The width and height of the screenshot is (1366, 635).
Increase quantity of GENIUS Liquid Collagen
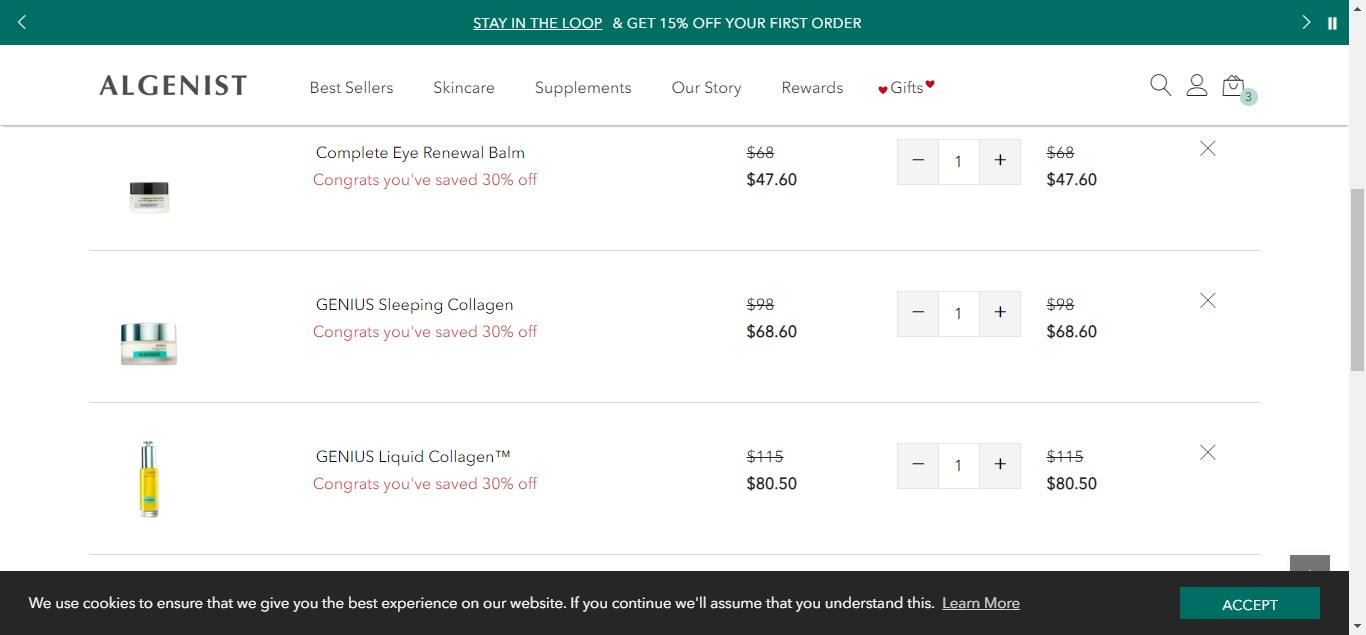pyautogui.click(x=1000, y=465)
